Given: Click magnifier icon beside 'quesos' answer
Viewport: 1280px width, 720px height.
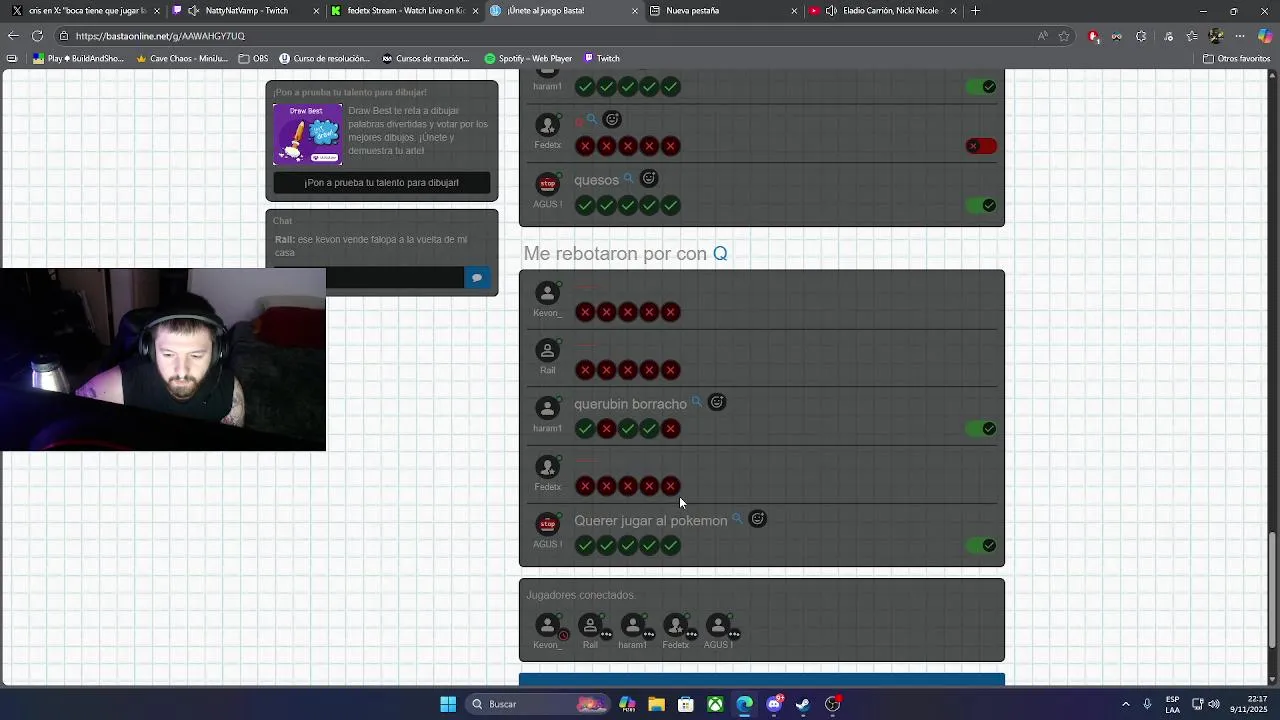Looking at the screenshot, I should tap(629, 178).
